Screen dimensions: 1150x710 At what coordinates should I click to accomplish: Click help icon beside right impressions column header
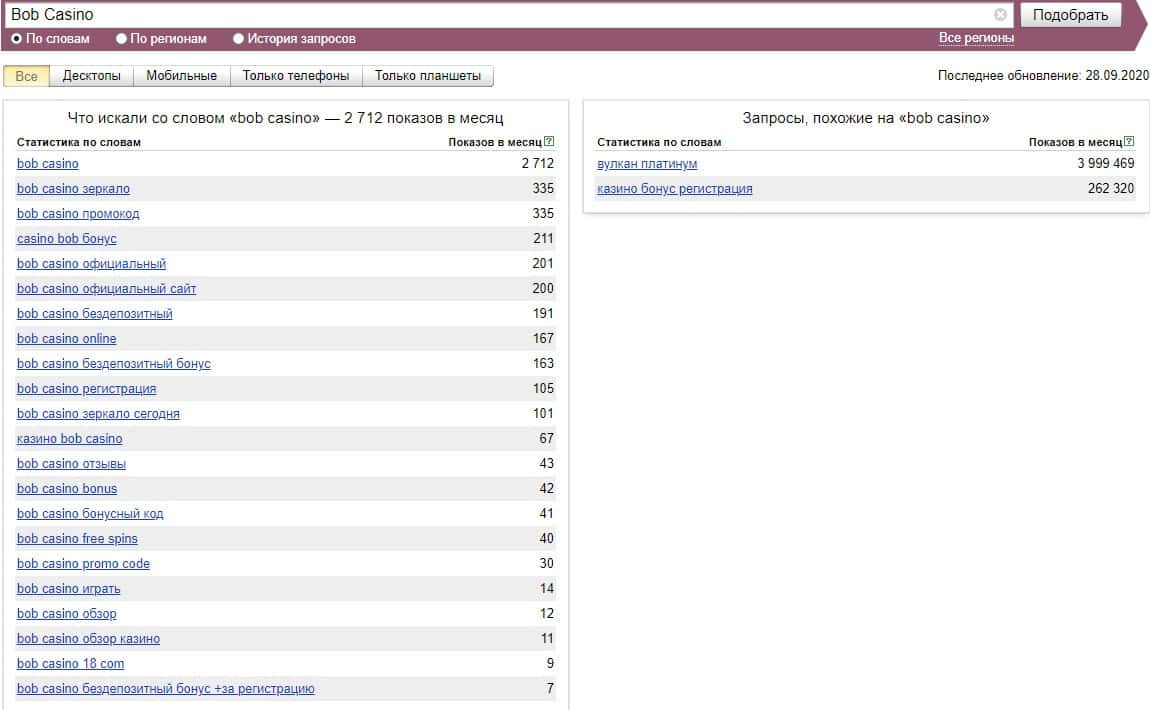coord(1129,142)
